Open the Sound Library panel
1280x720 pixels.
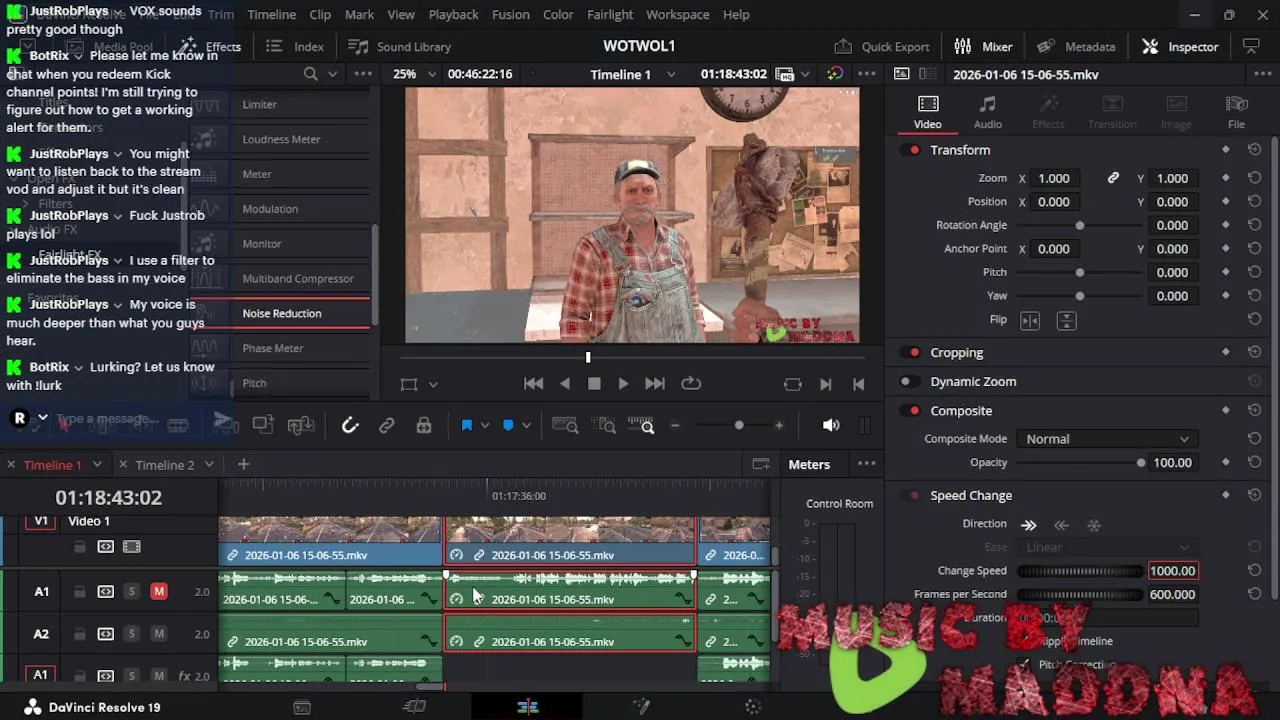click(x=399, y=47)
